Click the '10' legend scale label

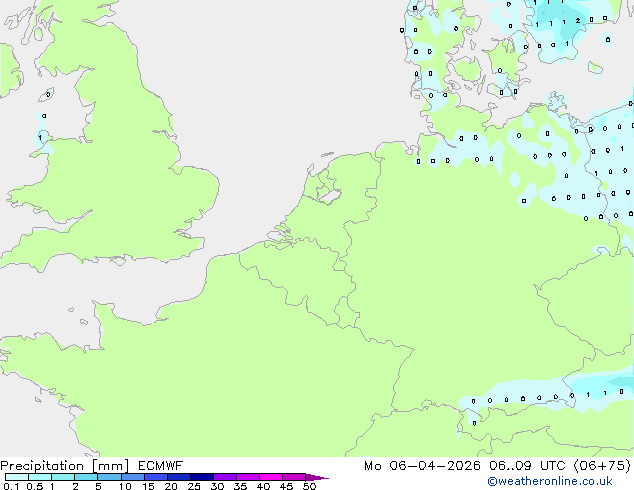click(x=125, y=486)
